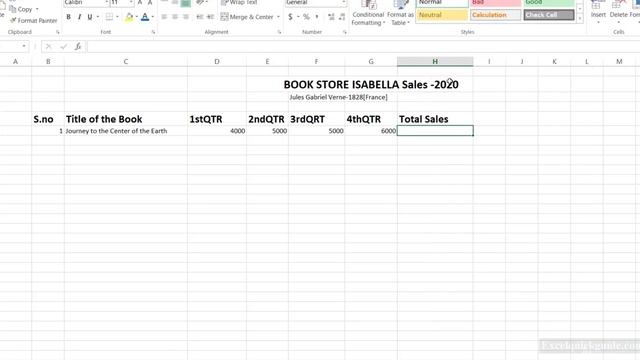The width and height of the screenshot is (640, 360).
Task: Increase decimal places
Action: pos(331,17)
